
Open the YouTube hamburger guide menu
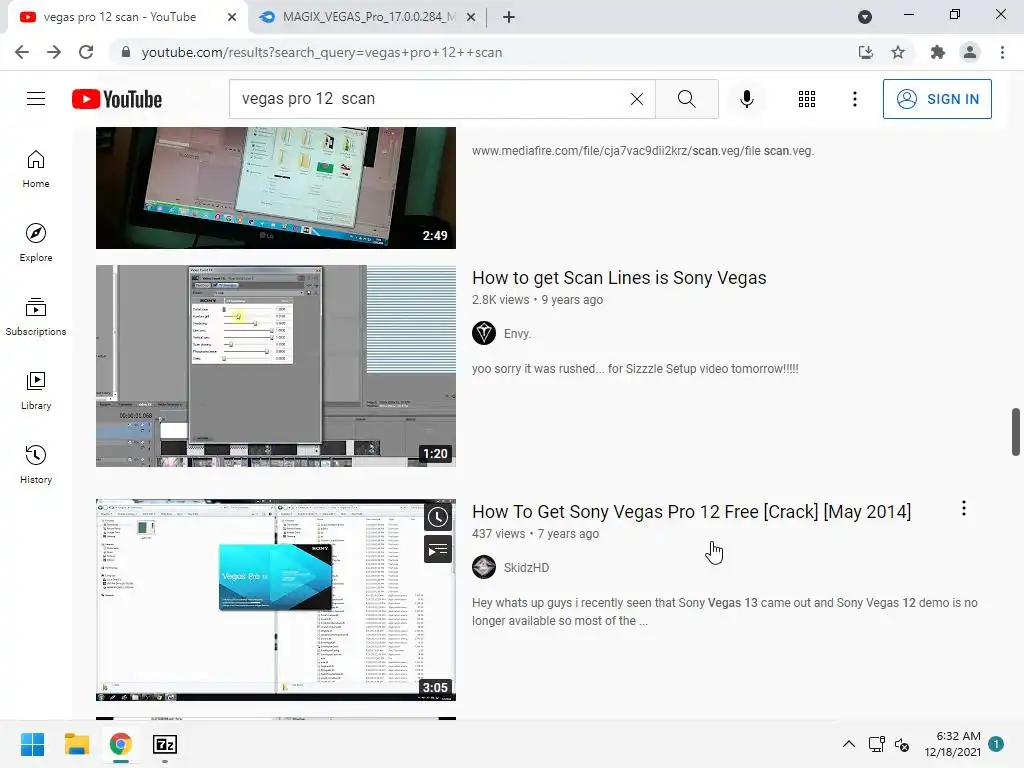coord(36,99)
